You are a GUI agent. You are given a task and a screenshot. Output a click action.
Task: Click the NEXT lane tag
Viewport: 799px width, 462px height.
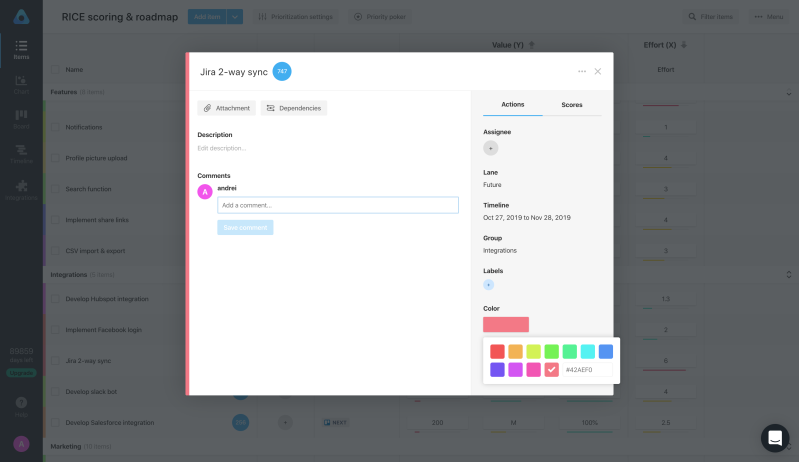[335, 422]
